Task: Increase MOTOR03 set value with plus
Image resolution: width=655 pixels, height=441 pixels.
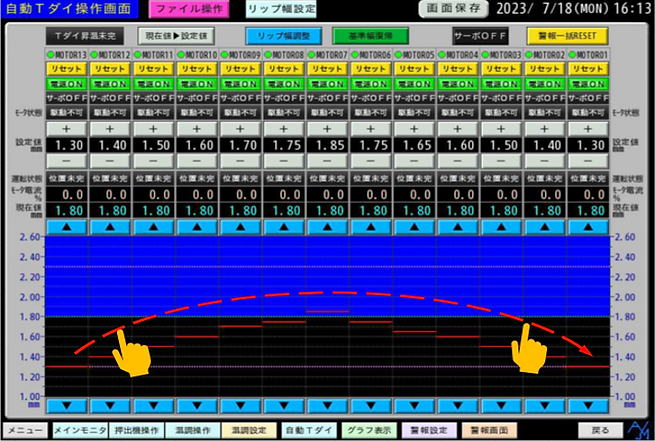Action: click(501, 129)
